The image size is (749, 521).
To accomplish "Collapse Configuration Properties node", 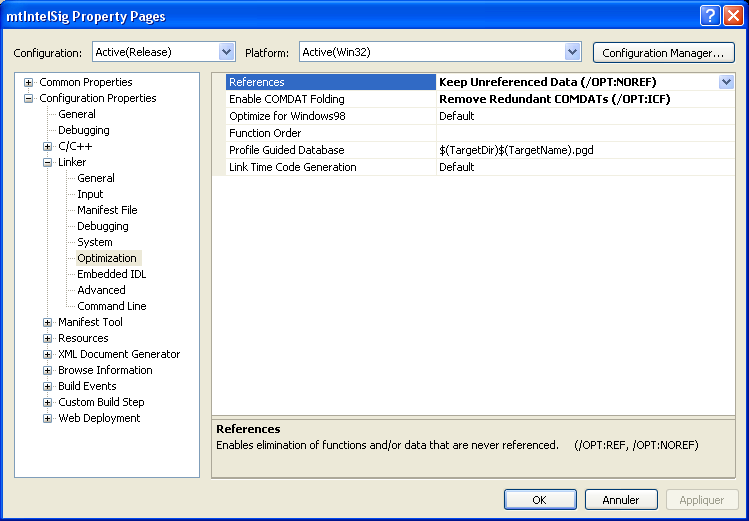I will [29, 98].
